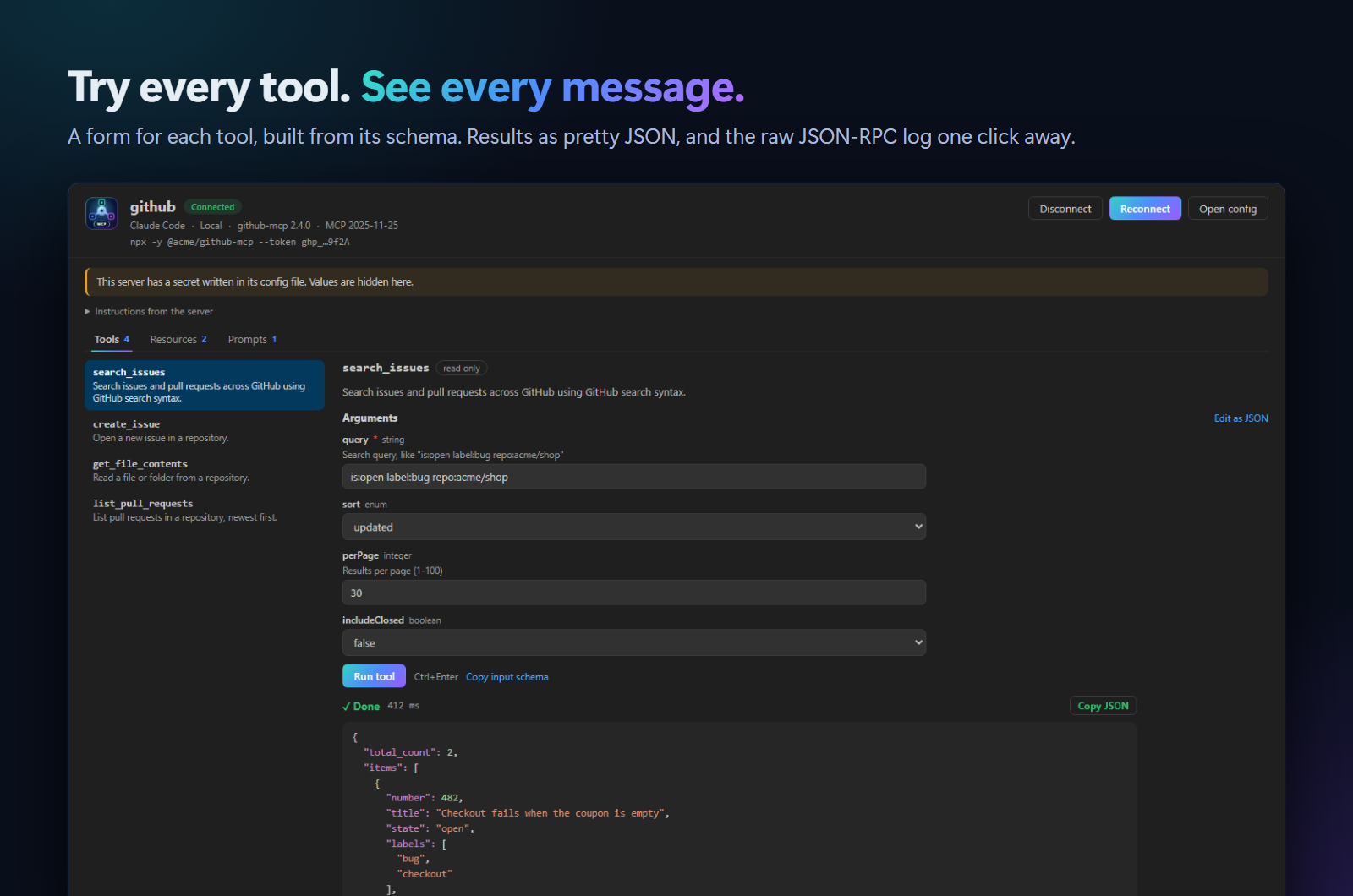Image resolution: width=1353 pixels, height=896 pixels.
Task: Open the sort enum dropdown
Action: pos(634,527)
